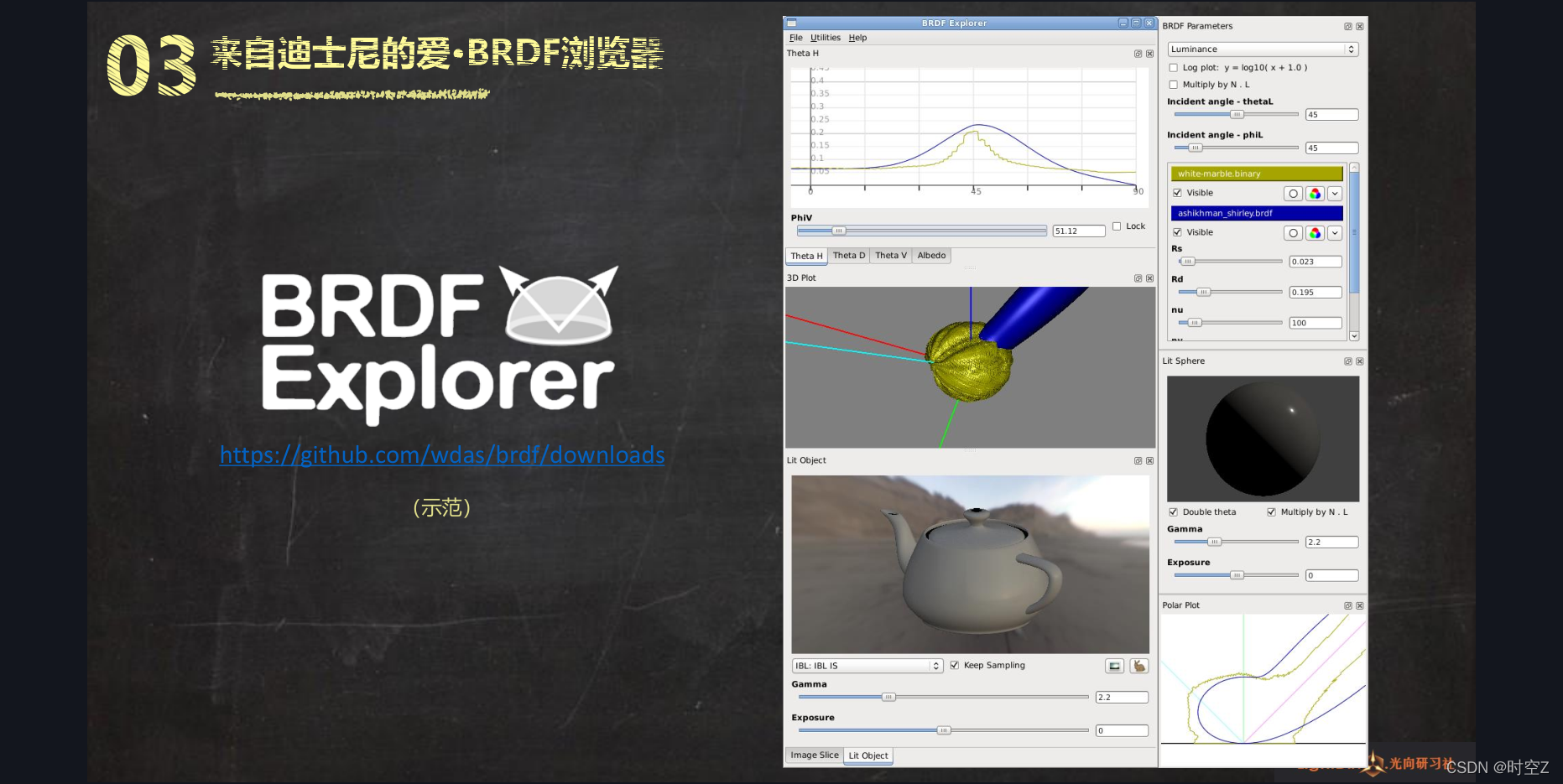This screenshot has height=784, width=1563.
Task: Float the Polar Plot panel
Action: coord(1347,605)
